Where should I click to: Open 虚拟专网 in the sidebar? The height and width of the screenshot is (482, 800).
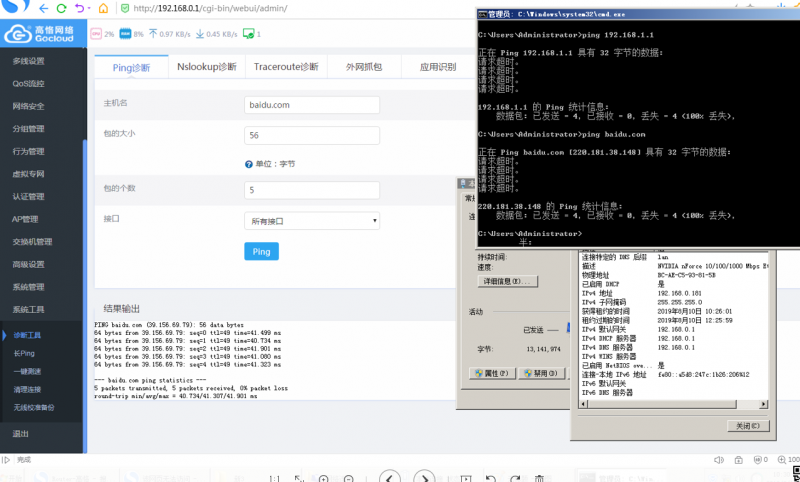tap(29, 174)
